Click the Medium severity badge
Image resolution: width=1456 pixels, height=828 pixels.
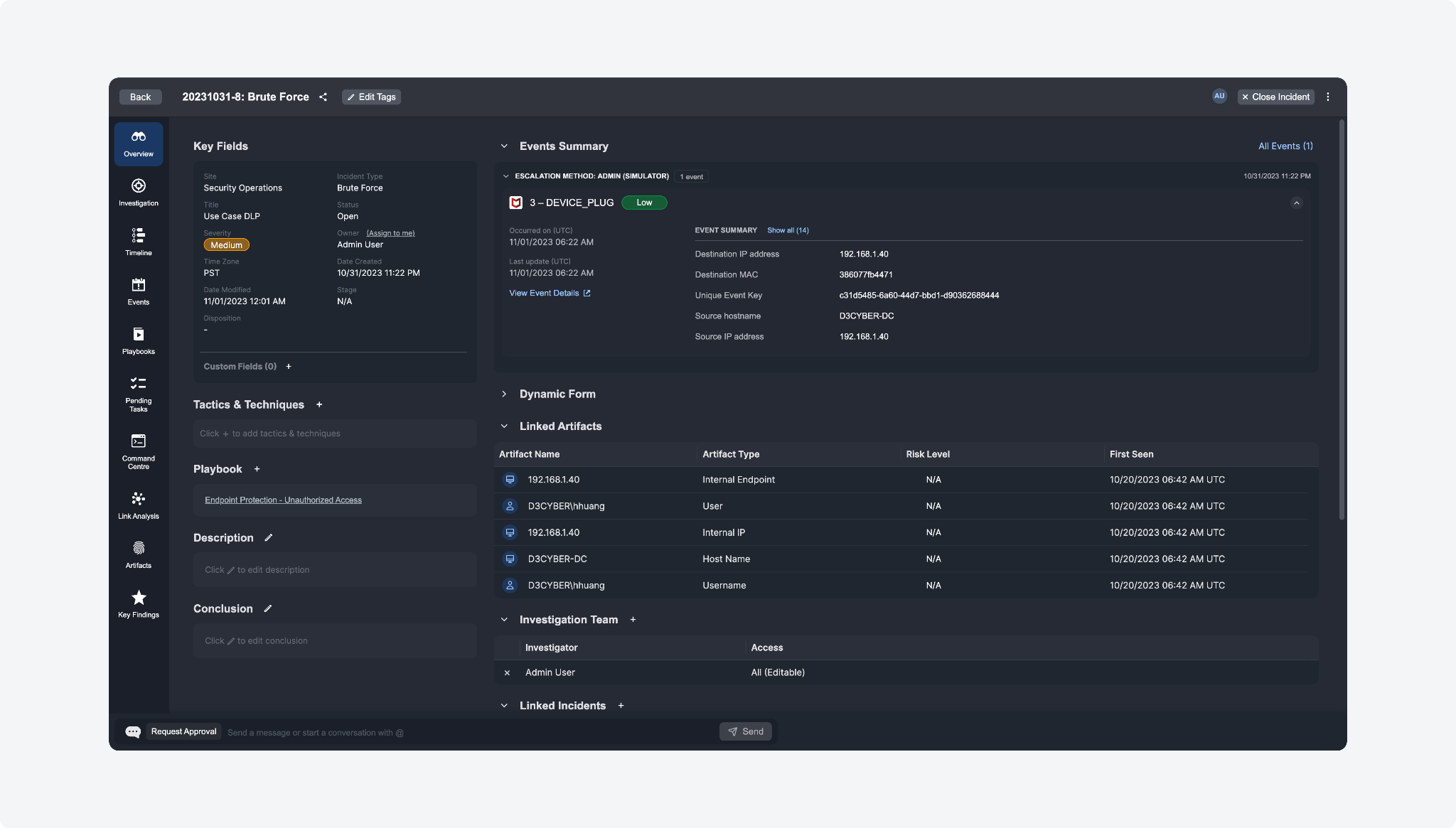[x=226, y=245]
